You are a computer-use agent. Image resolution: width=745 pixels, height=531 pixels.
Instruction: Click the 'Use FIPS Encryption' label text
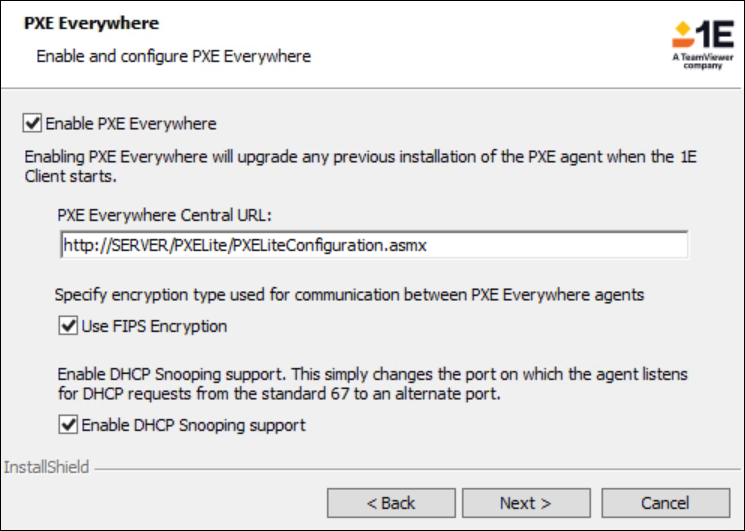coord(154,326)
